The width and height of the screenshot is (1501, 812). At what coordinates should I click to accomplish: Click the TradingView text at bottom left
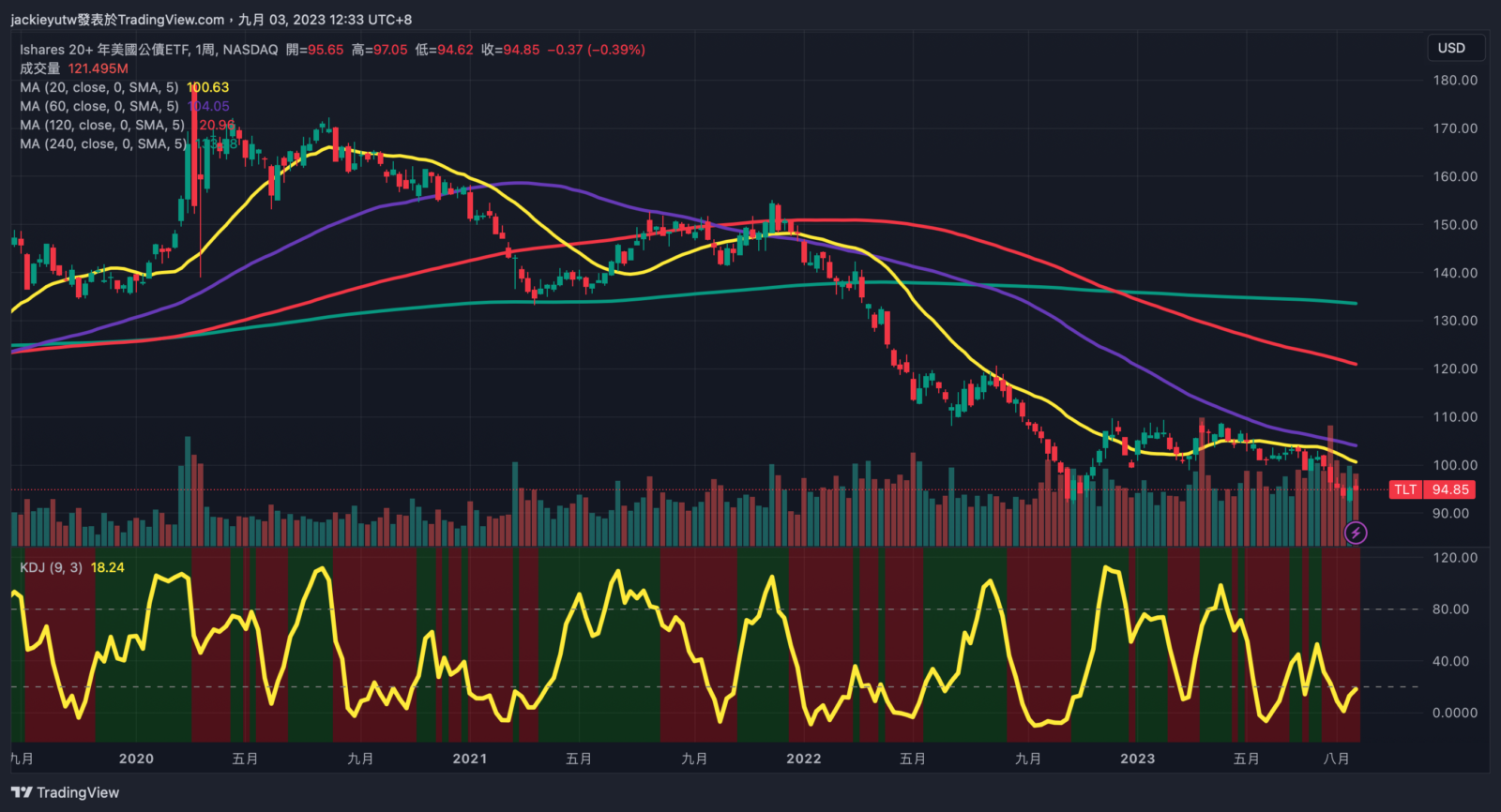tap(78, 792)
